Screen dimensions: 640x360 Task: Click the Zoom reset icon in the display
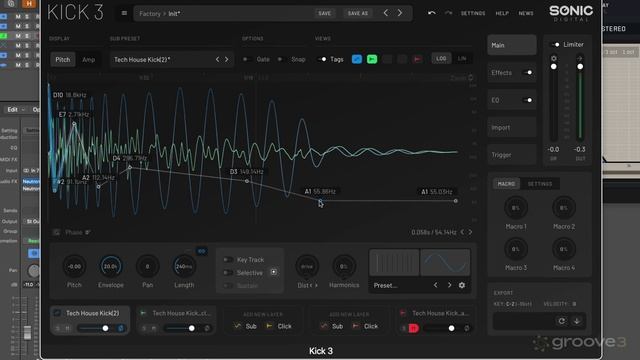(x=471, y=78)
